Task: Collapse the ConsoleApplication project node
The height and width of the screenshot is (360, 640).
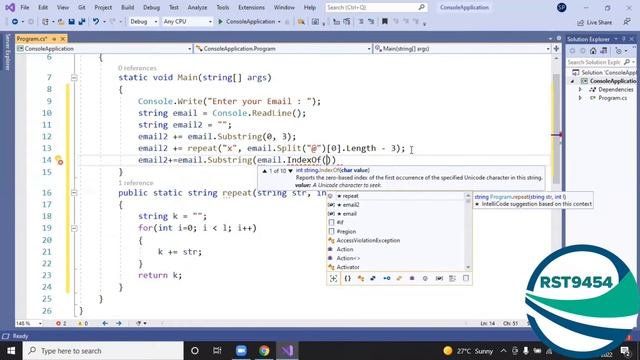Action: [572, 81]
